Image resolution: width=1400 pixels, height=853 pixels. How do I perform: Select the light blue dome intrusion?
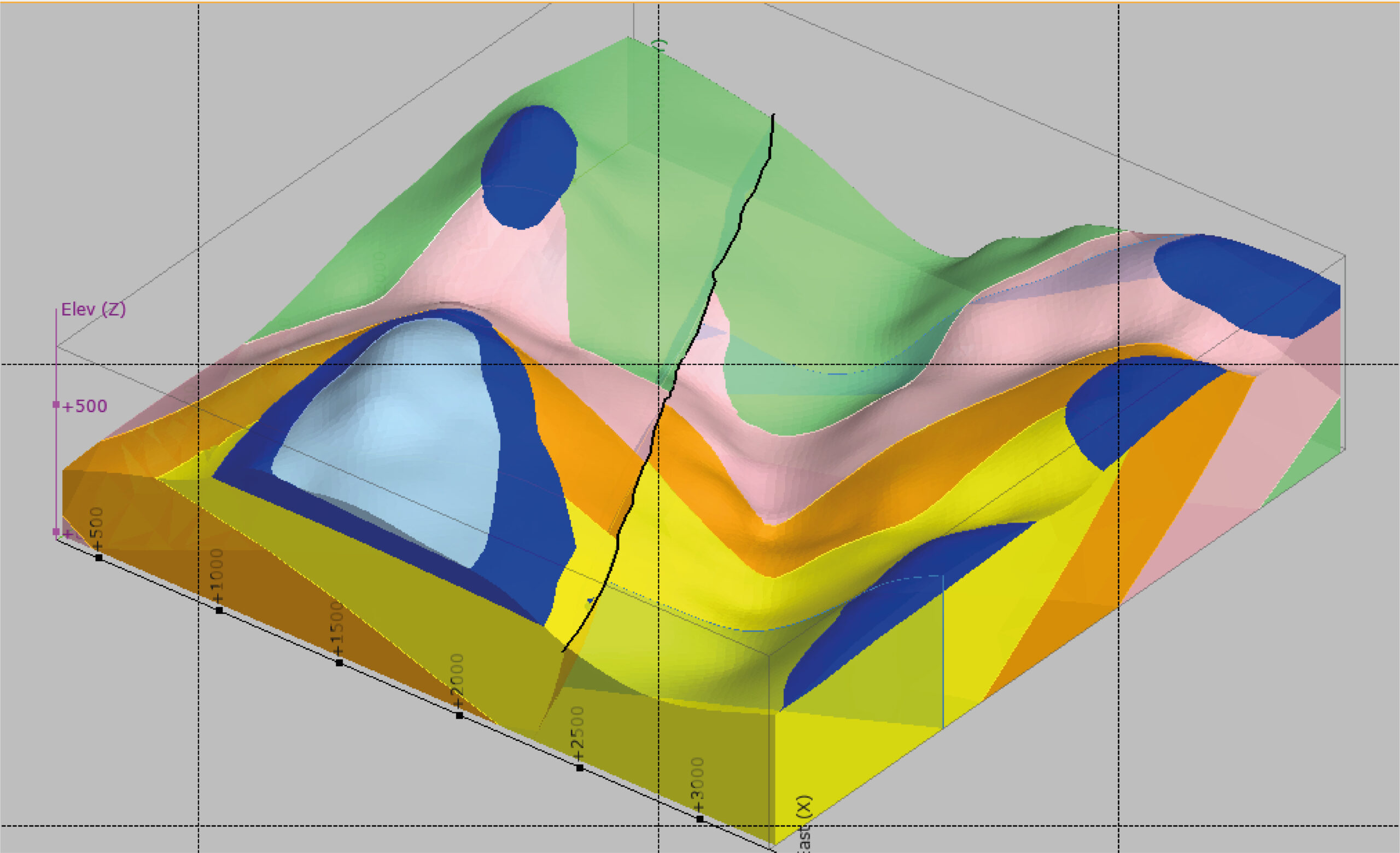[x=392, y=432]
